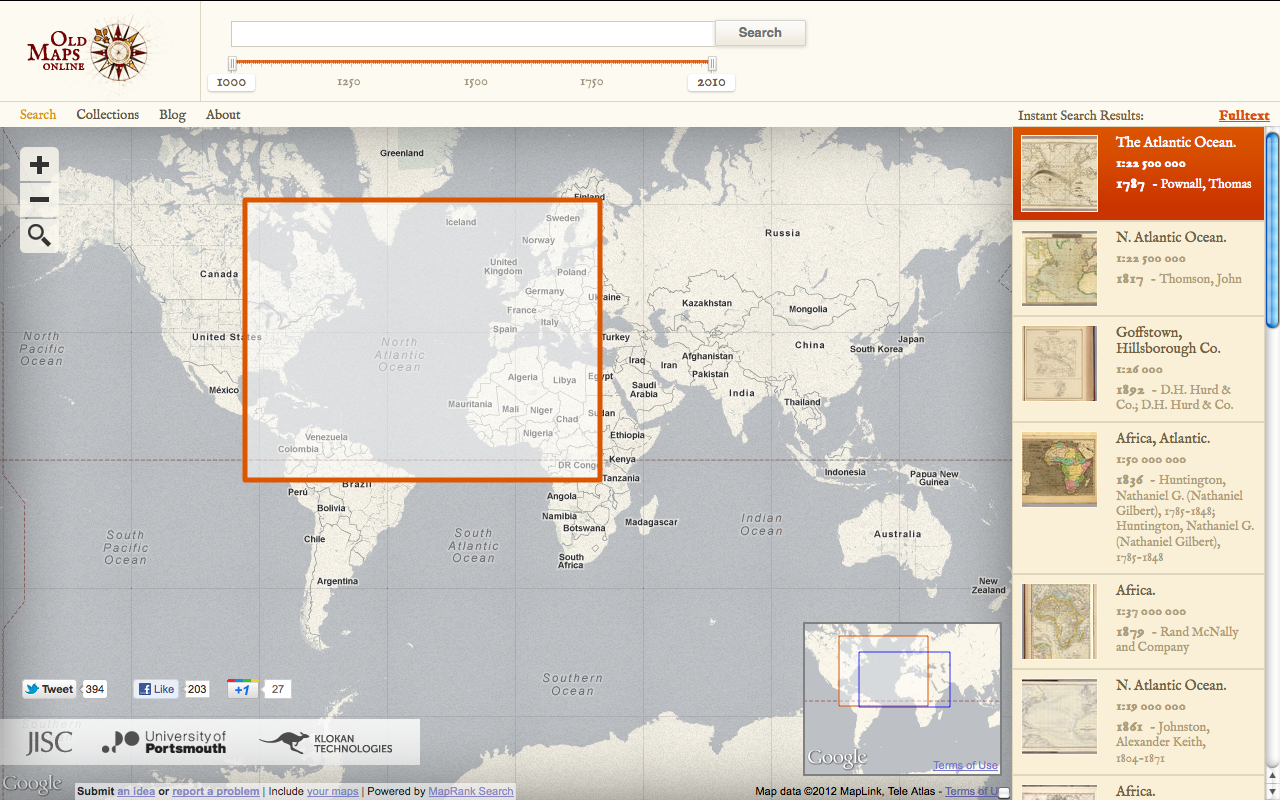This screenshot has height=800, width=1280.
Task: Open N. Atlantic Ocean 1817 Thomson thumbnail
Action: coord(1059,268)
